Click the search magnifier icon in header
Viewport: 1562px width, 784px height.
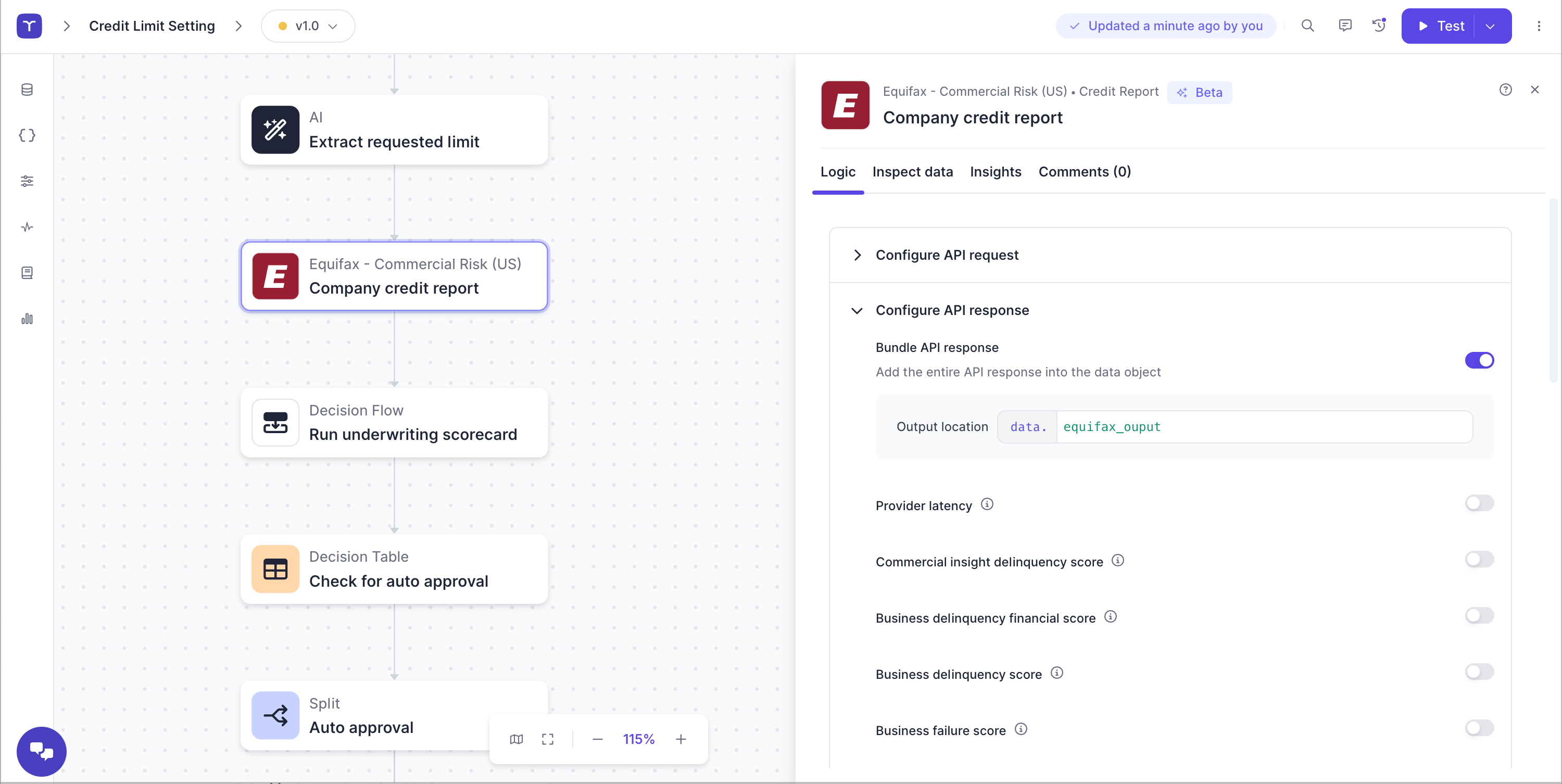[1307, 26]
